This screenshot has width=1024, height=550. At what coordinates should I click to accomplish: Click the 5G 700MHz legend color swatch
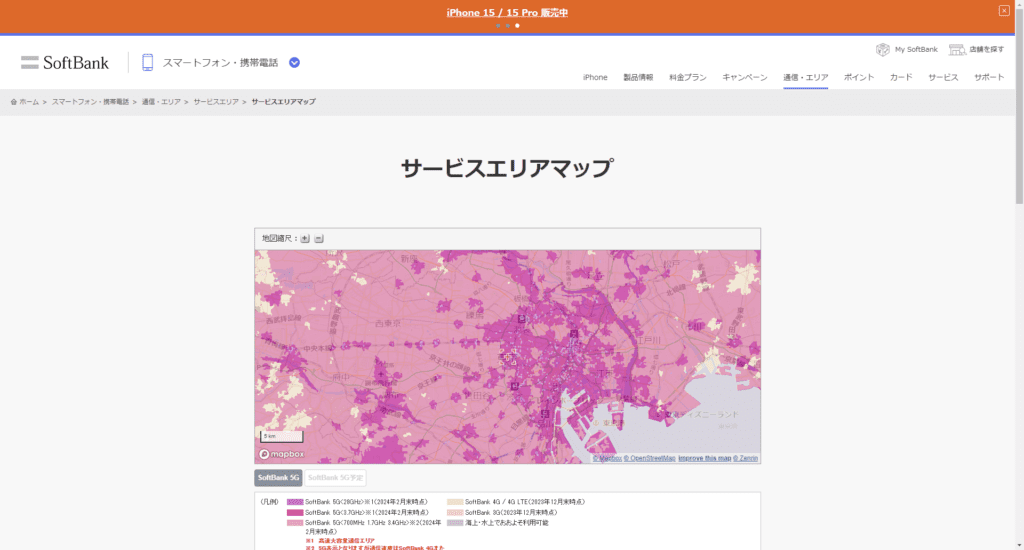(295, 523)
